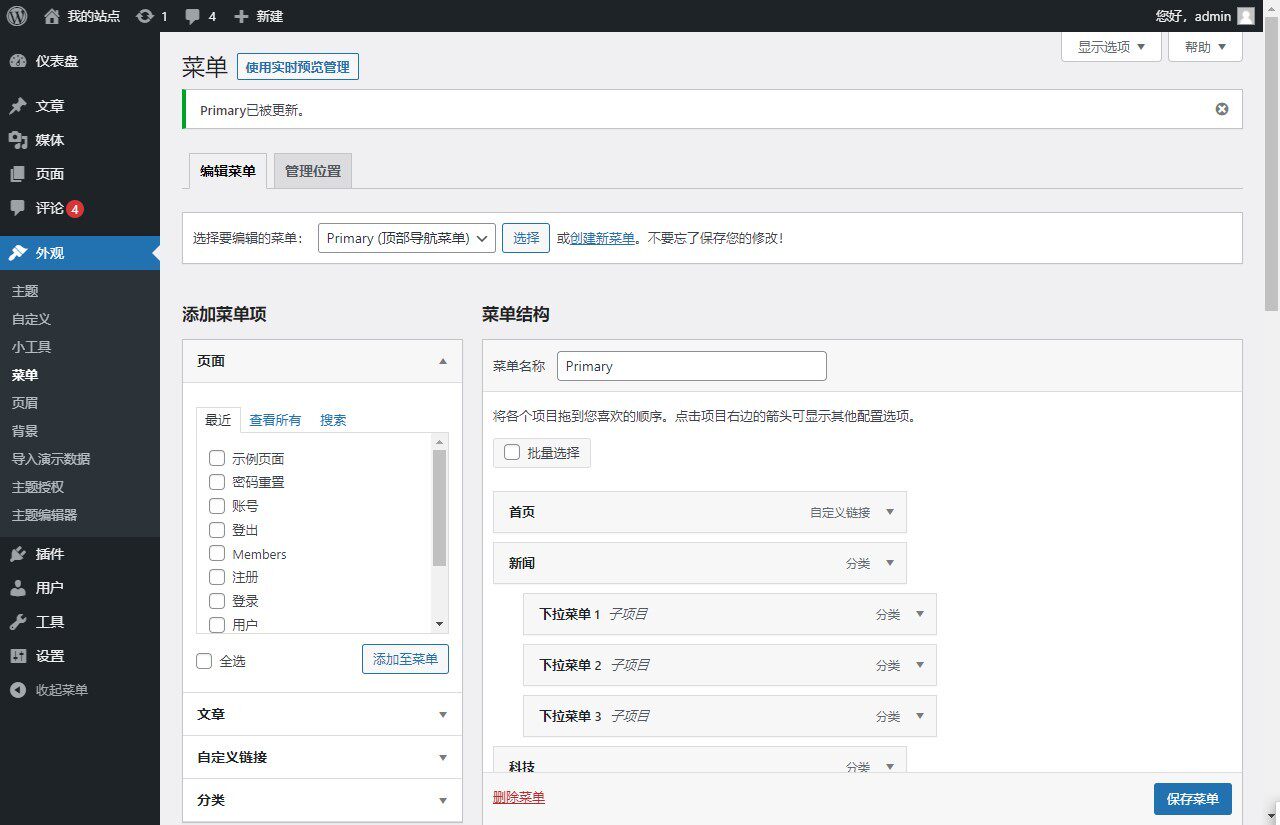Screen dimensions: 1280x825
Task: Switch to the 管理位置 tab
Action: pyautogui.click(x=312, y=170)
